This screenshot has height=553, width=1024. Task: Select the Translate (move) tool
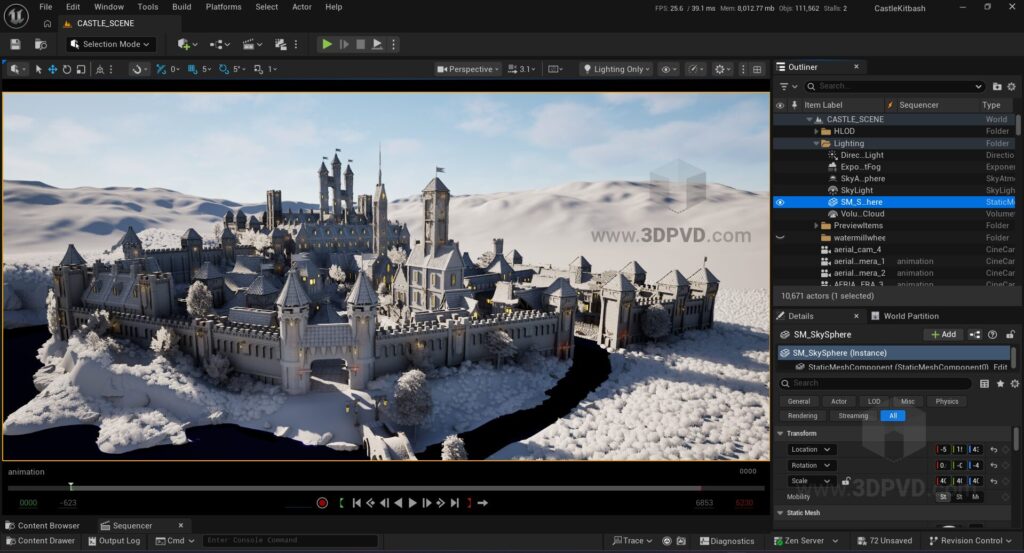[53, 69]
